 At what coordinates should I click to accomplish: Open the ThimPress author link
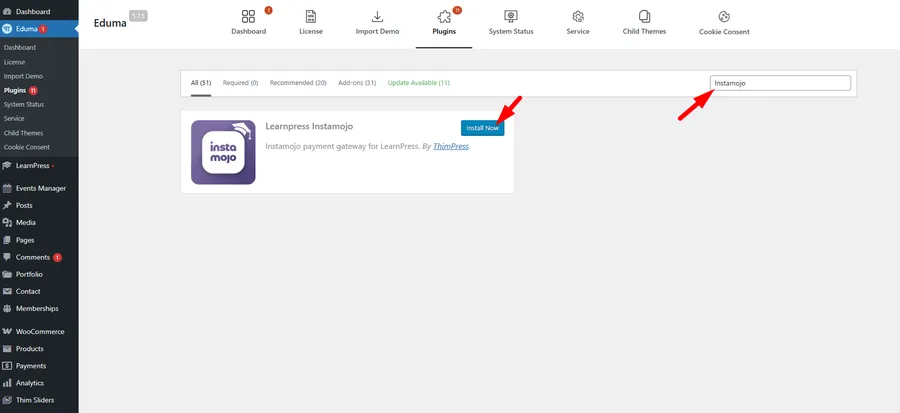coord(451,146)
